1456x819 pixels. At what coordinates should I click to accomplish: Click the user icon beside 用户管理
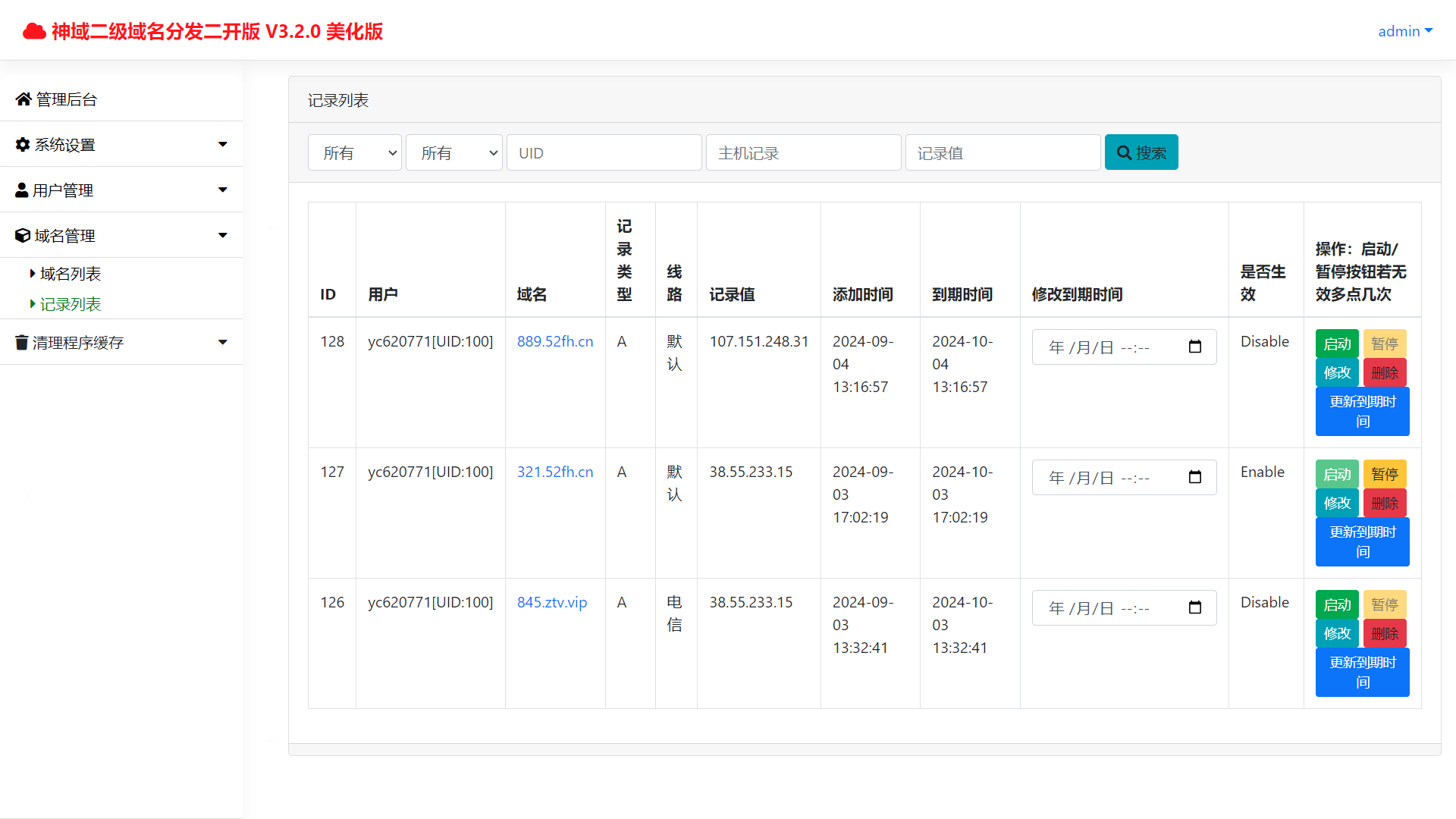22,190
